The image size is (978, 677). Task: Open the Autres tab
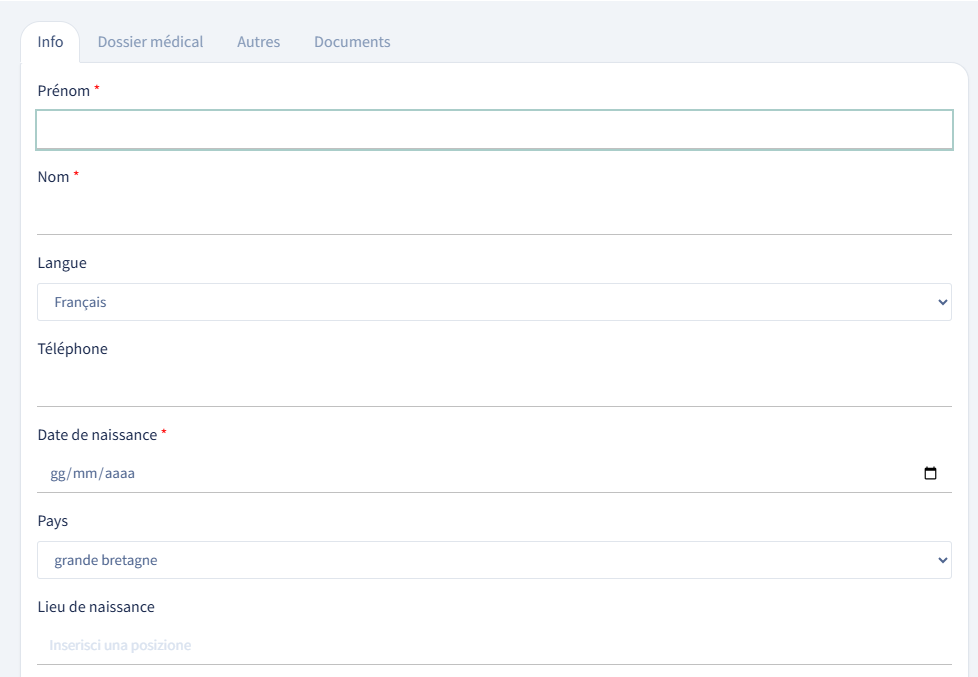(x=258, y=42)
